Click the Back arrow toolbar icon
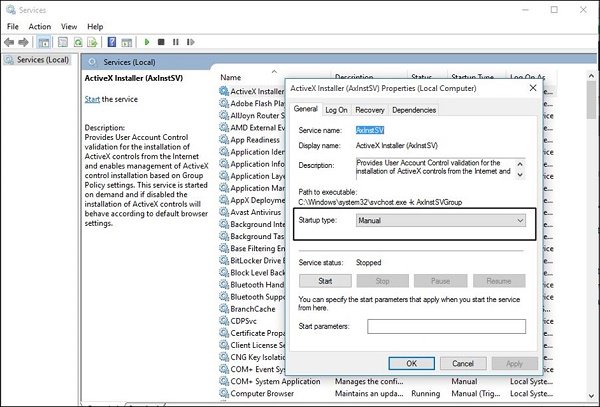This screenshot has height=407, width=600. point(10,42)
